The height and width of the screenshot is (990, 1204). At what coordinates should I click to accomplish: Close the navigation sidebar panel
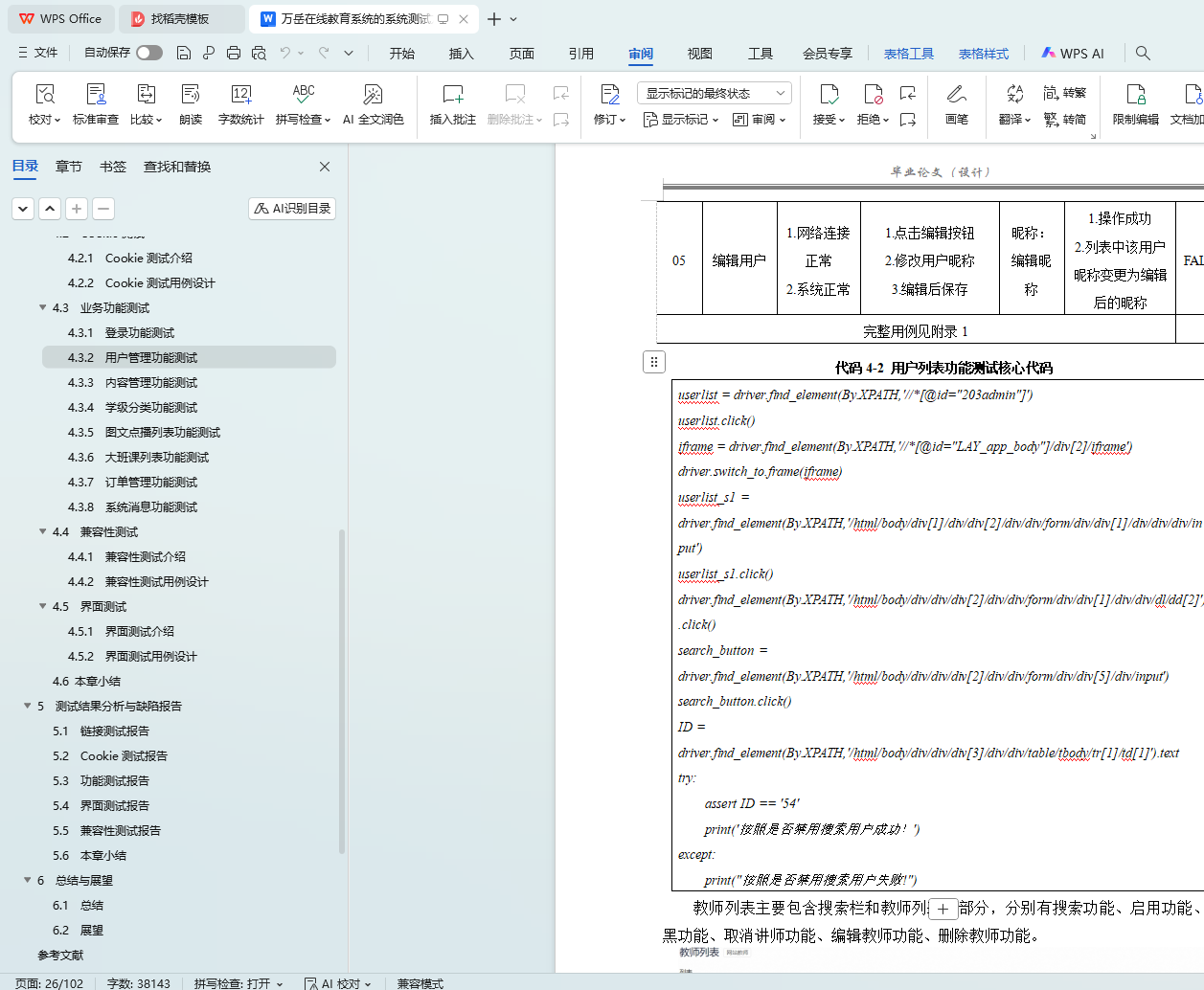(325, 167)
